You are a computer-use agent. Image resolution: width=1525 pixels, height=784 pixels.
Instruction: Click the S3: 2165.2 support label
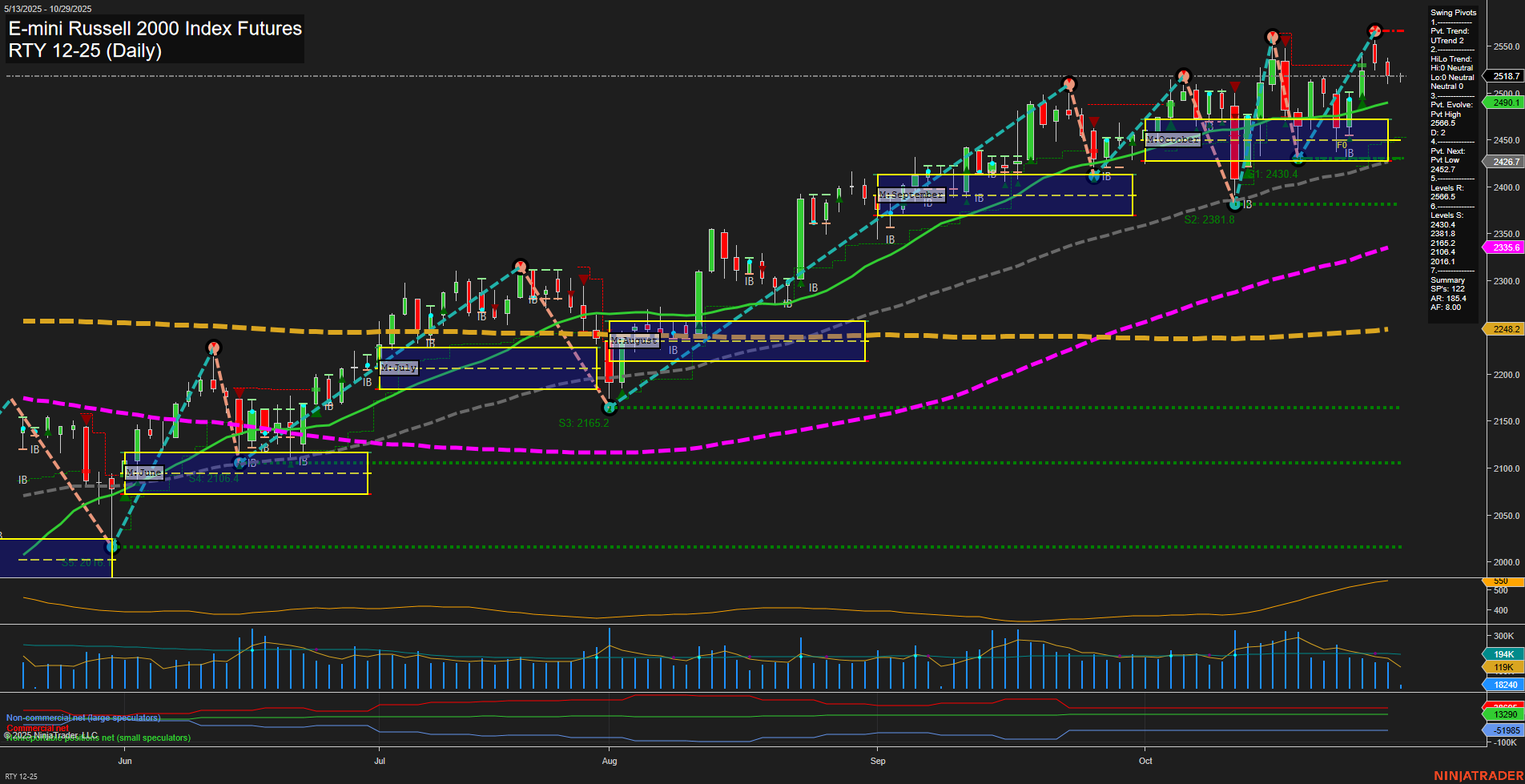tap(584, 422)
